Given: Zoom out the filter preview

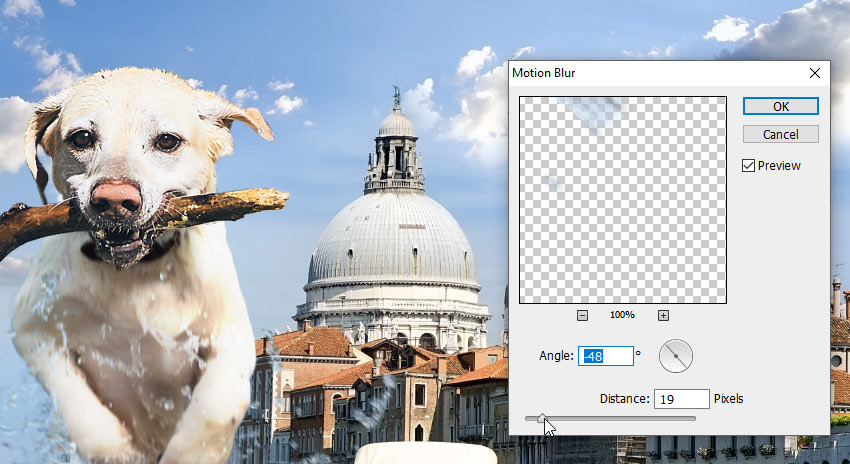Looking at the screenshot, I should coord(582,315).
